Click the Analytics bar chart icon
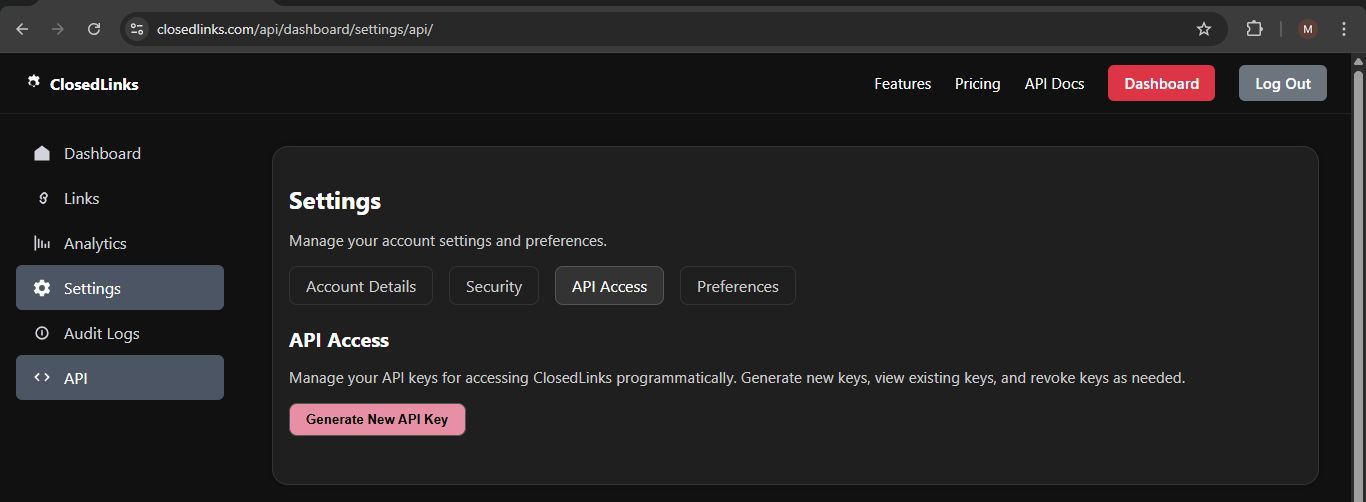1366x502 pixels. click(x=42, y=243)
